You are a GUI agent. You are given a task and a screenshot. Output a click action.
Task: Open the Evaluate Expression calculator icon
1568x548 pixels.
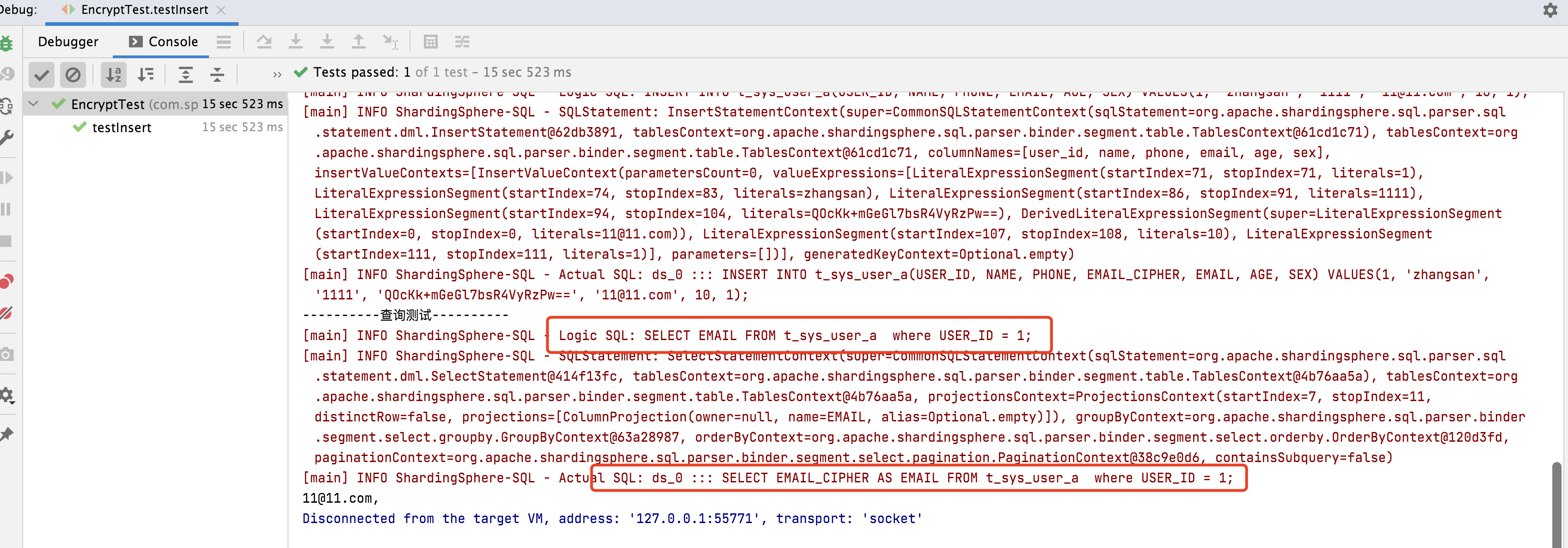pyautogui.click(x=431, y=42)
